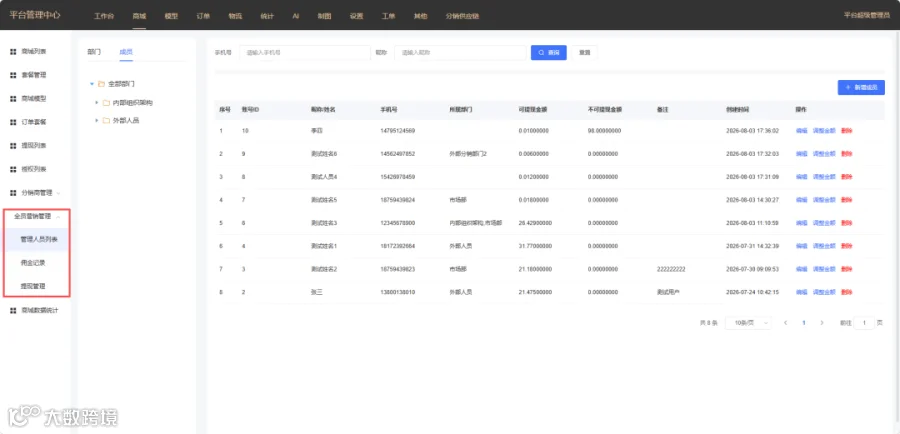This screenshot has height=434, width=900.
Task: Open 提现管理 in sidebar
Action: tap(33, 286)
